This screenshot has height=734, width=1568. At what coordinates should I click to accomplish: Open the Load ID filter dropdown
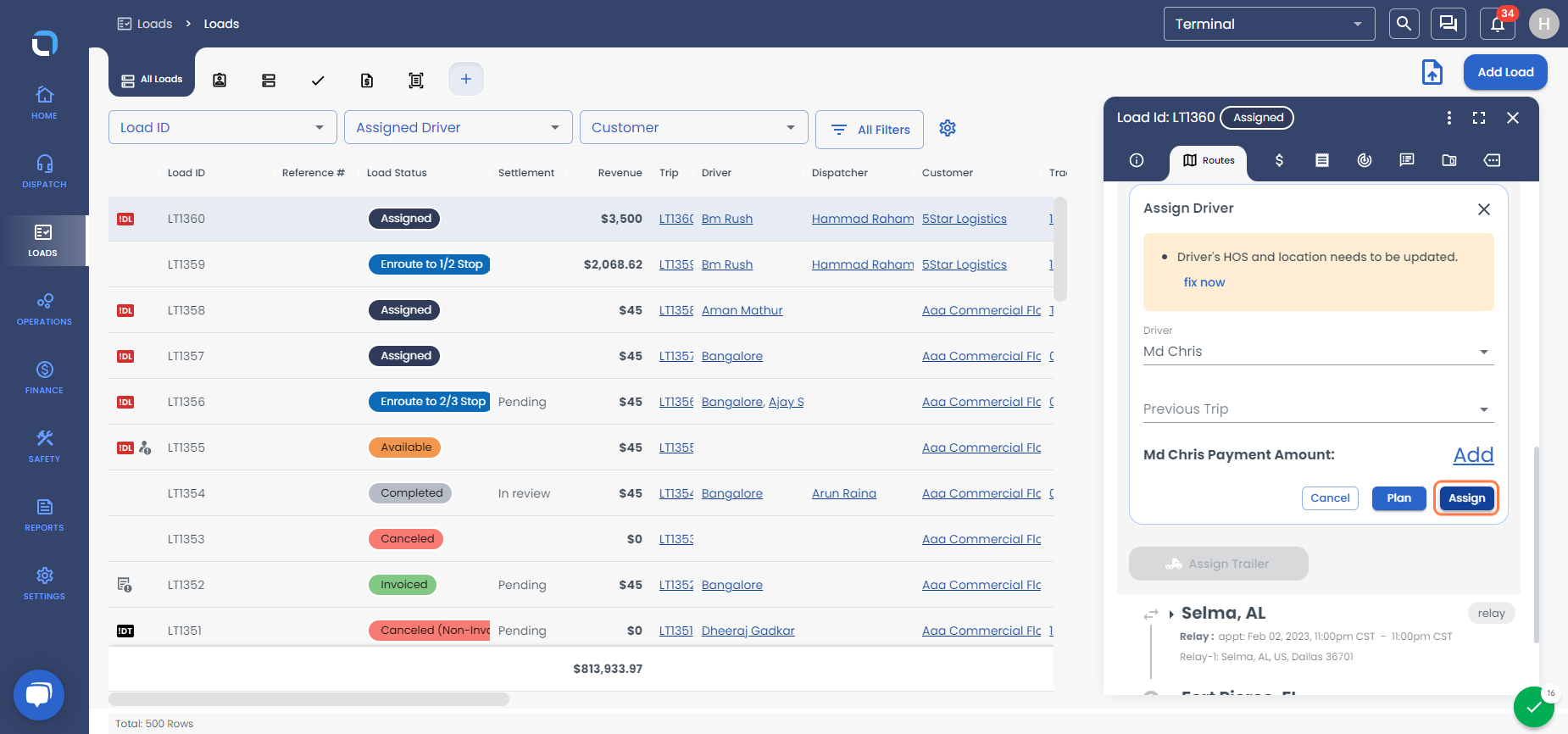point(223,127)
